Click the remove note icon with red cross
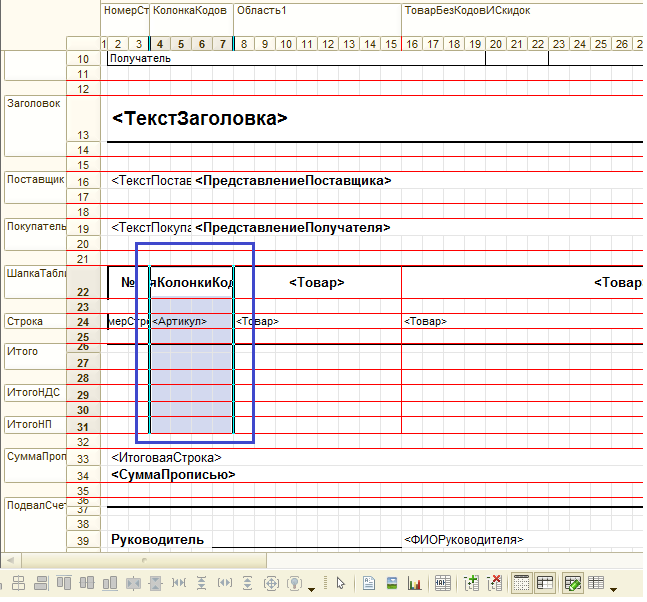Screen dimensions: 647x602 pyautogui.click(x=495, y=583)
